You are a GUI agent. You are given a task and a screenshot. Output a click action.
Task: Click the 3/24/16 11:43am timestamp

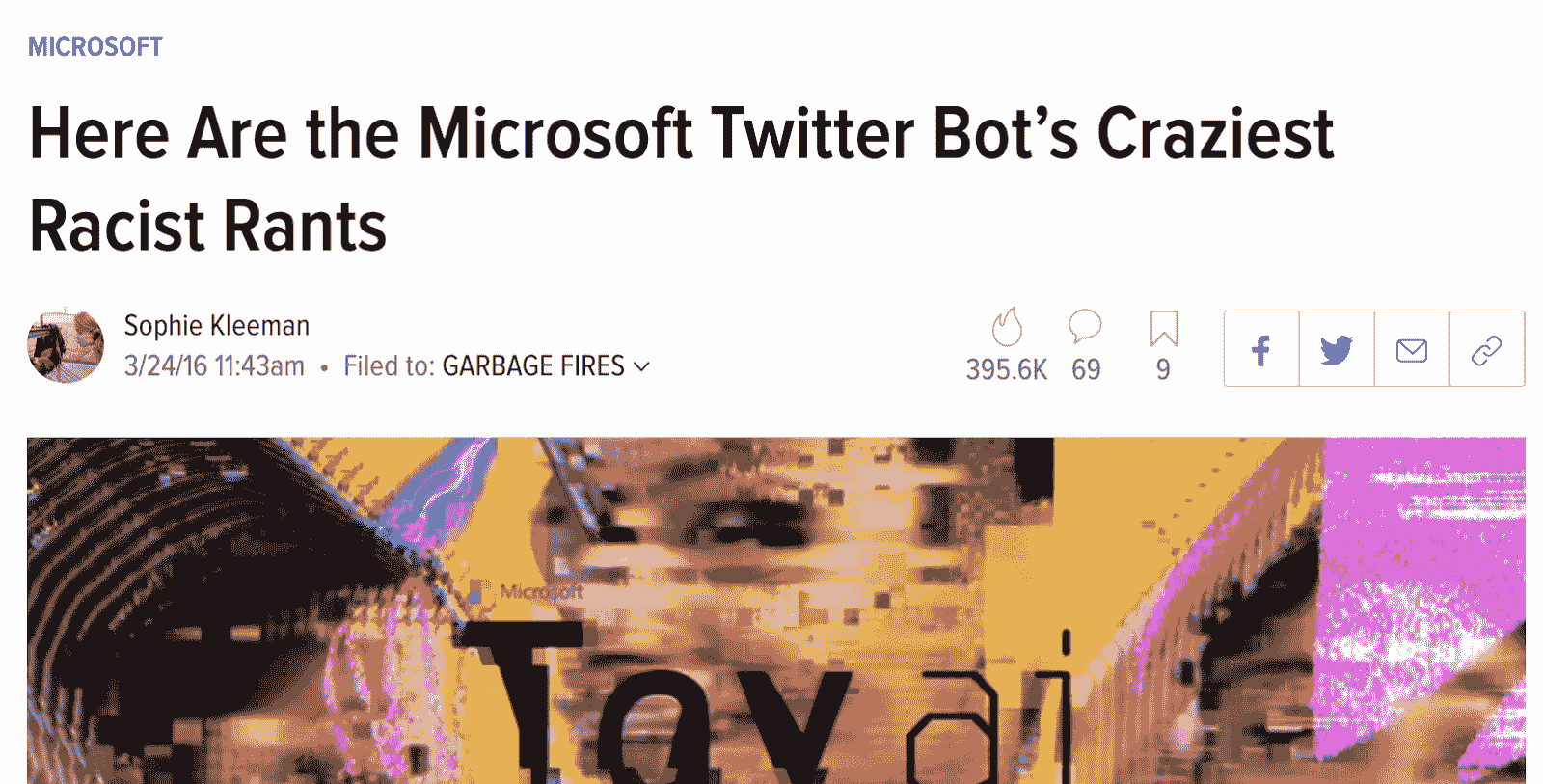click(214, 366)
